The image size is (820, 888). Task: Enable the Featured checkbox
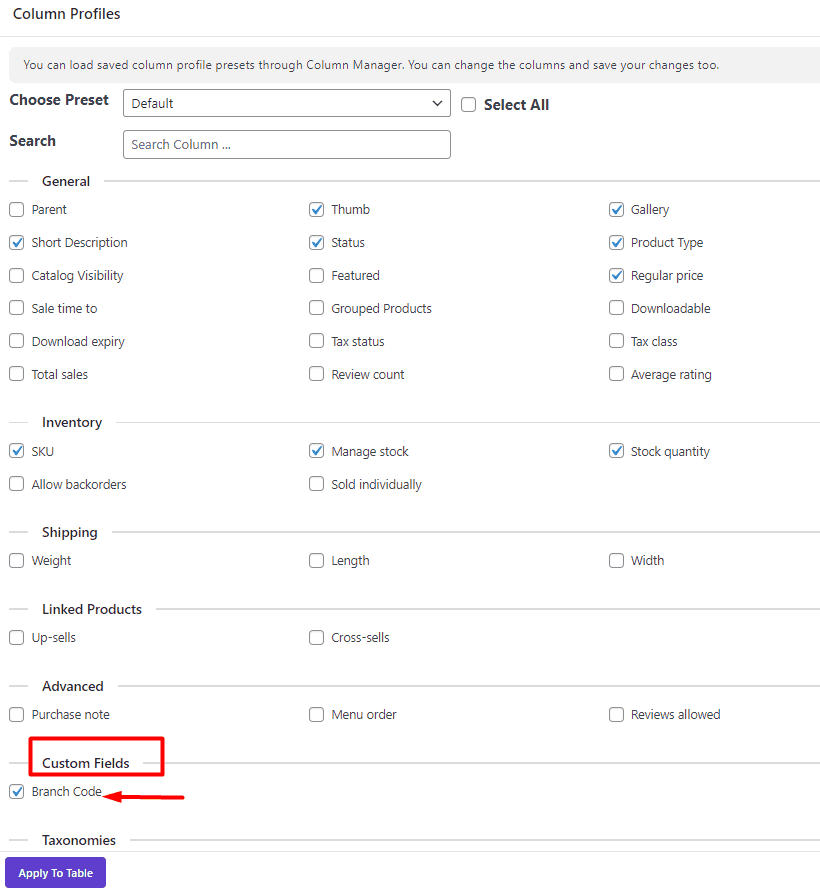(316, 275)
